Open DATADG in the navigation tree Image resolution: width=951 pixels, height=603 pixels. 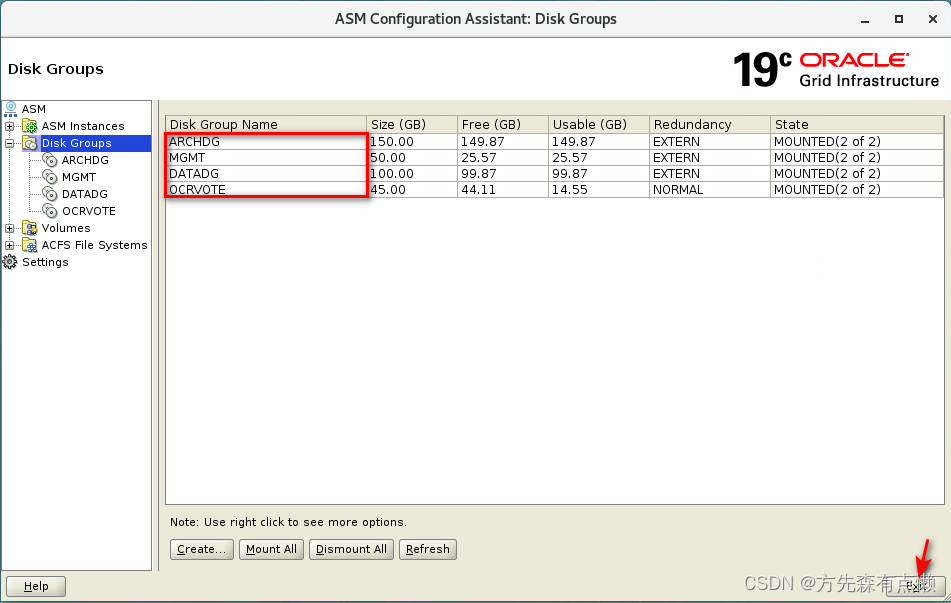click(85, 194)
